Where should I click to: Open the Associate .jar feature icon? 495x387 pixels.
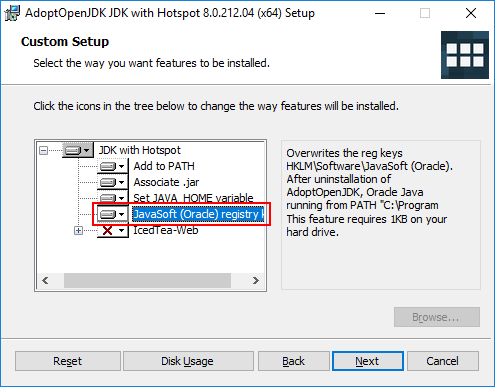pyautogui.click(x=113, y=182)
